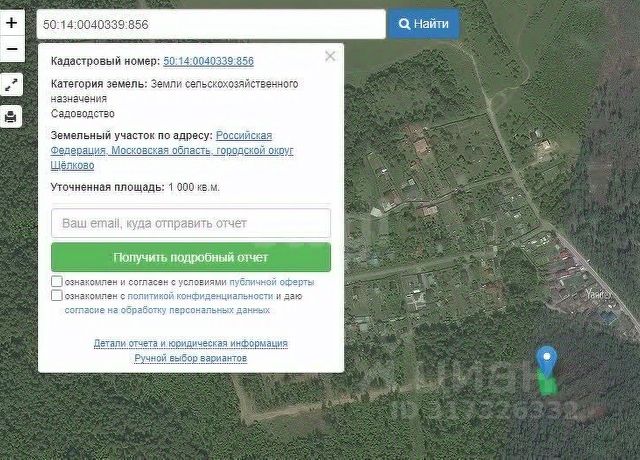Open публичной оферты link
Screen dimensions: 640x460
pos(271,282)
